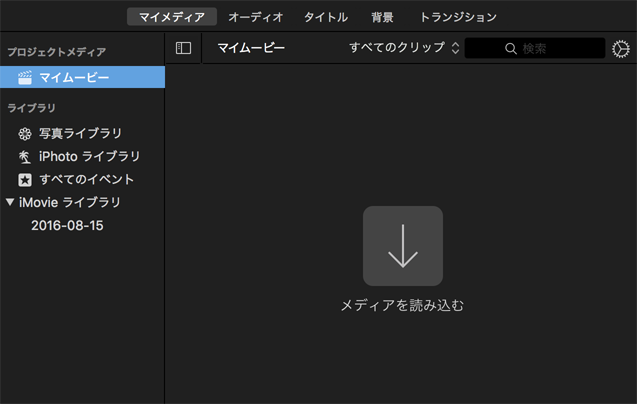Select the 2016-08-15 event
Screen dimensions: 637x404
click(67, 226)
